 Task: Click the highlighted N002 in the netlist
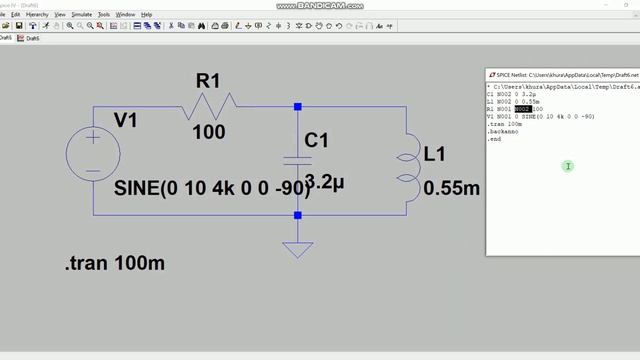pos(523,109)
